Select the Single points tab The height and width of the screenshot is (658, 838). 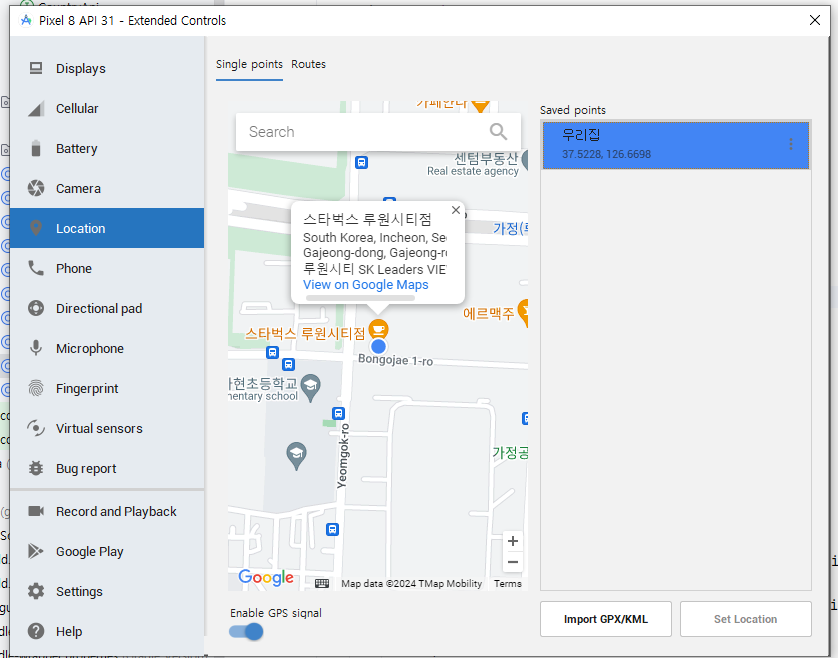click(249, 64)
